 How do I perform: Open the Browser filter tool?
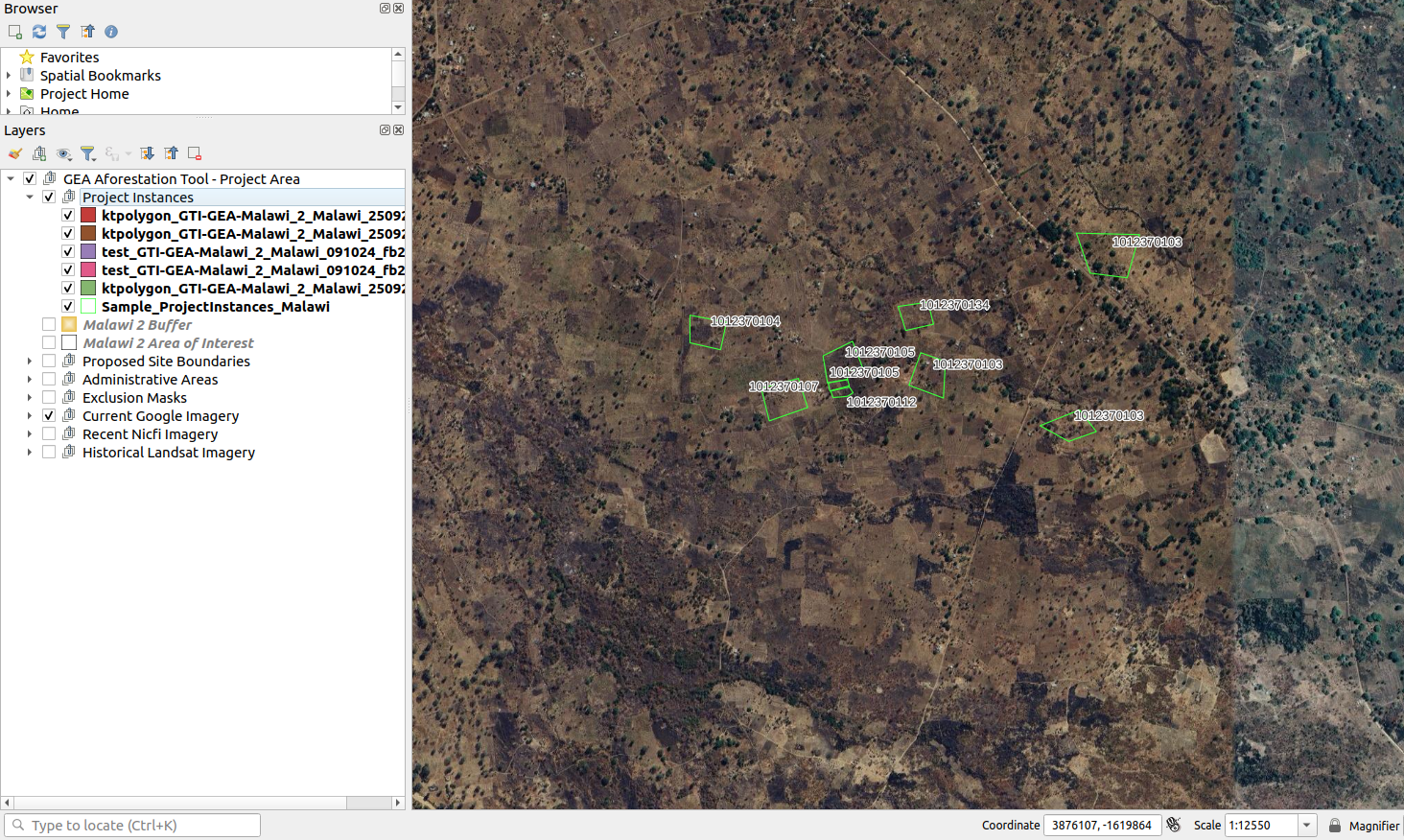(63, 32)
